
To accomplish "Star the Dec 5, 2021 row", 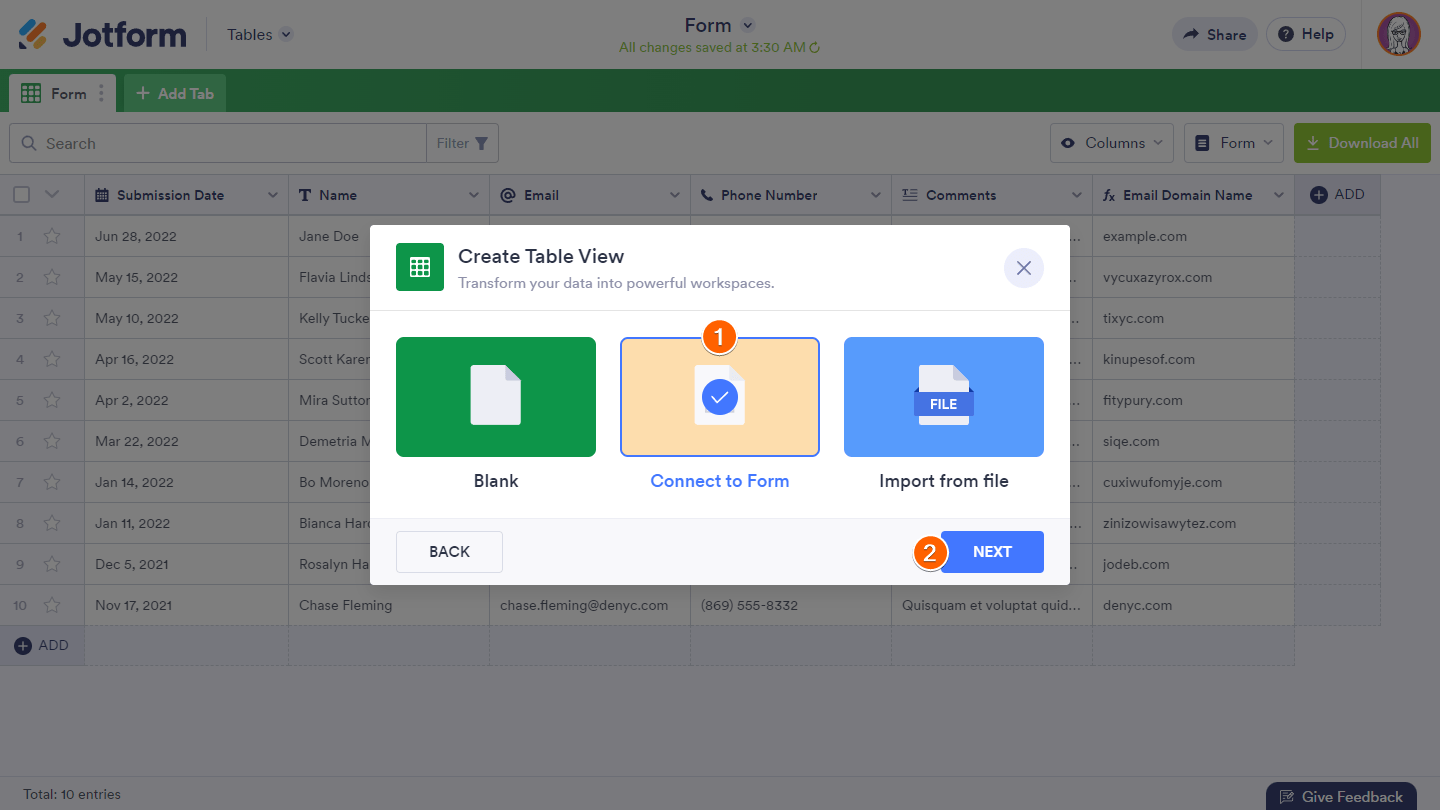I will pos(52,565).
